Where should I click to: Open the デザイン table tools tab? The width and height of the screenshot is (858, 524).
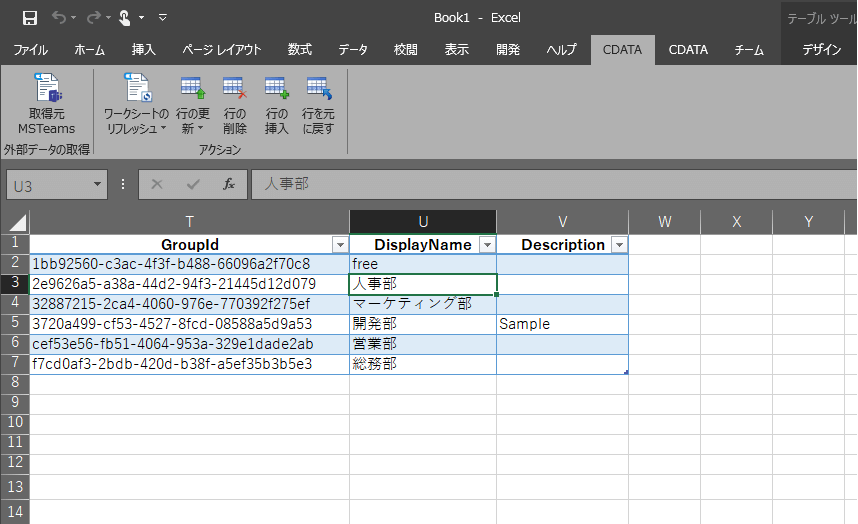pyautogui.click(x=821, y=50)
